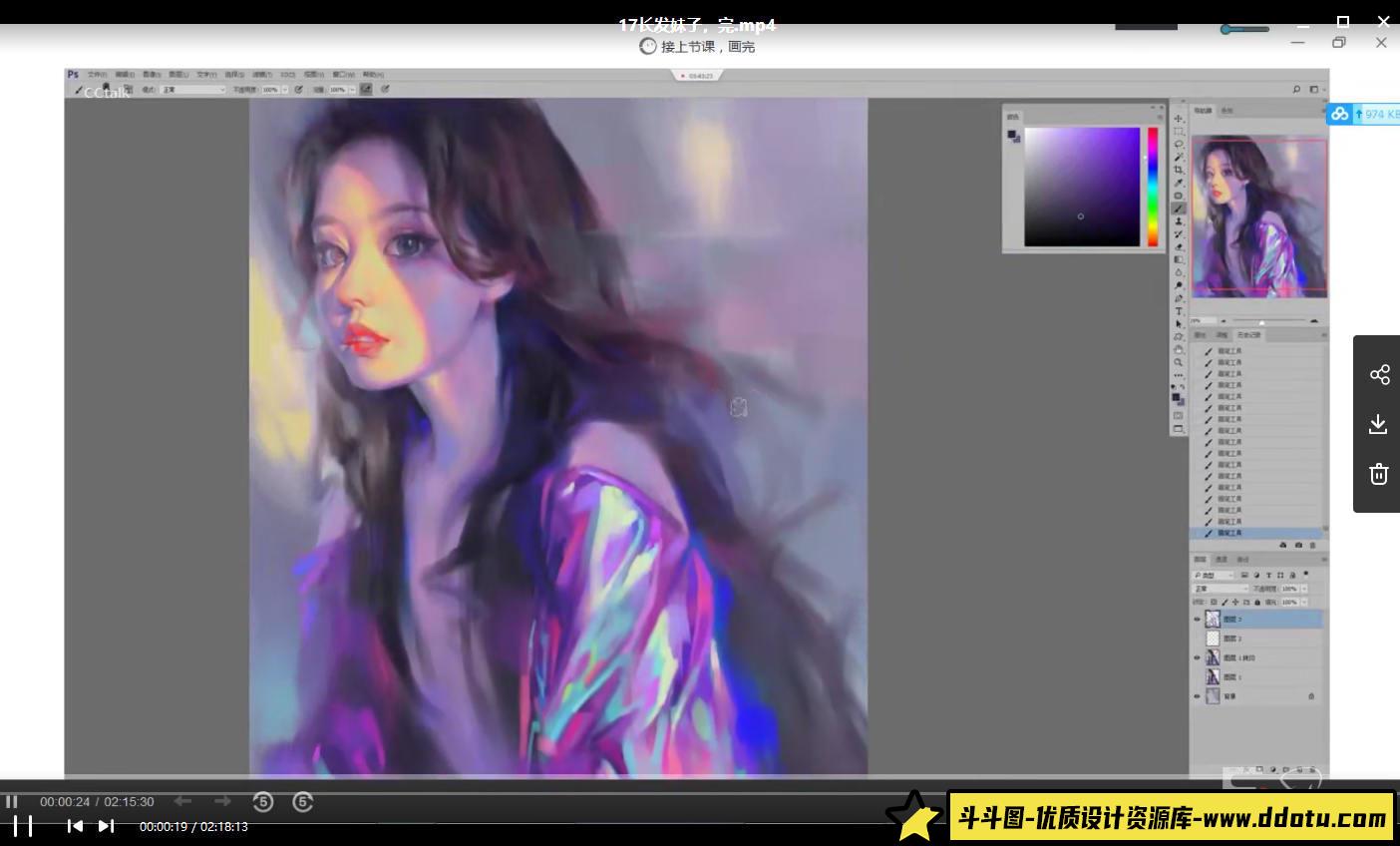Select the Crop tool

click(1179, 171)
